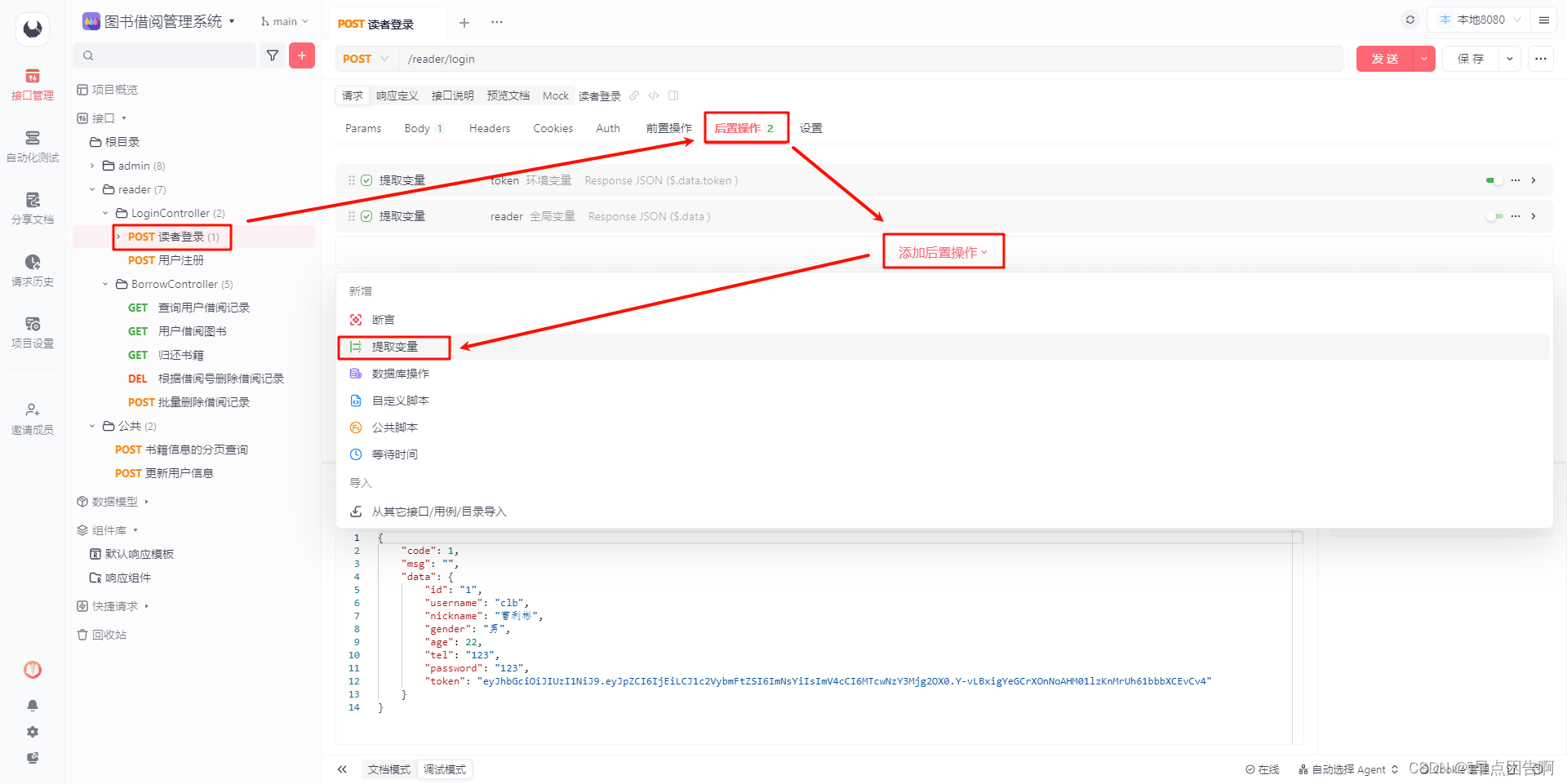The width and height of the screenshot is (1567, 784).
Task: Open a new tab with the plus icon
Action: (x=464, y=23)
